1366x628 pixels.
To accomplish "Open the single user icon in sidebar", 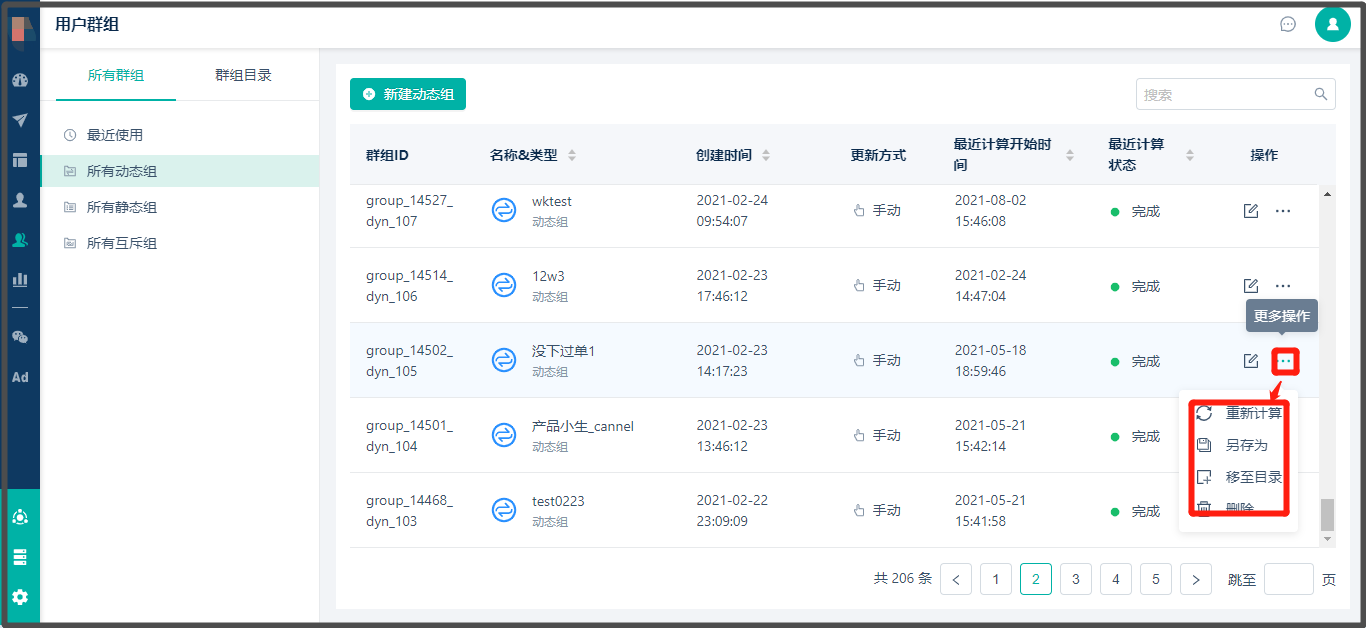I will point(20,200).
